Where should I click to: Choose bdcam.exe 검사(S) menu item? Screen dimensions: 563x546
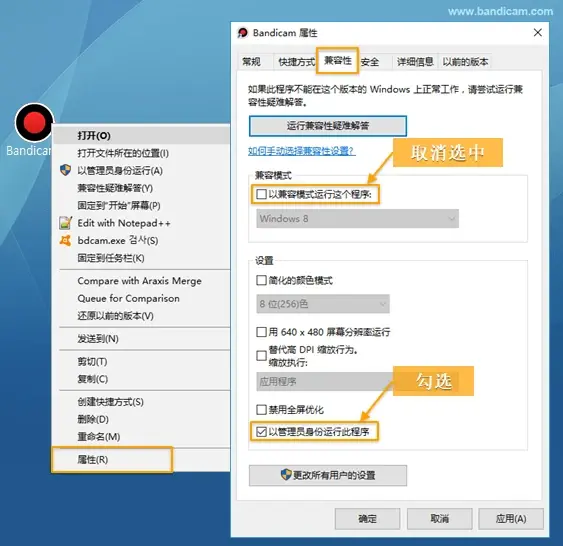click(x=141, y=241)
